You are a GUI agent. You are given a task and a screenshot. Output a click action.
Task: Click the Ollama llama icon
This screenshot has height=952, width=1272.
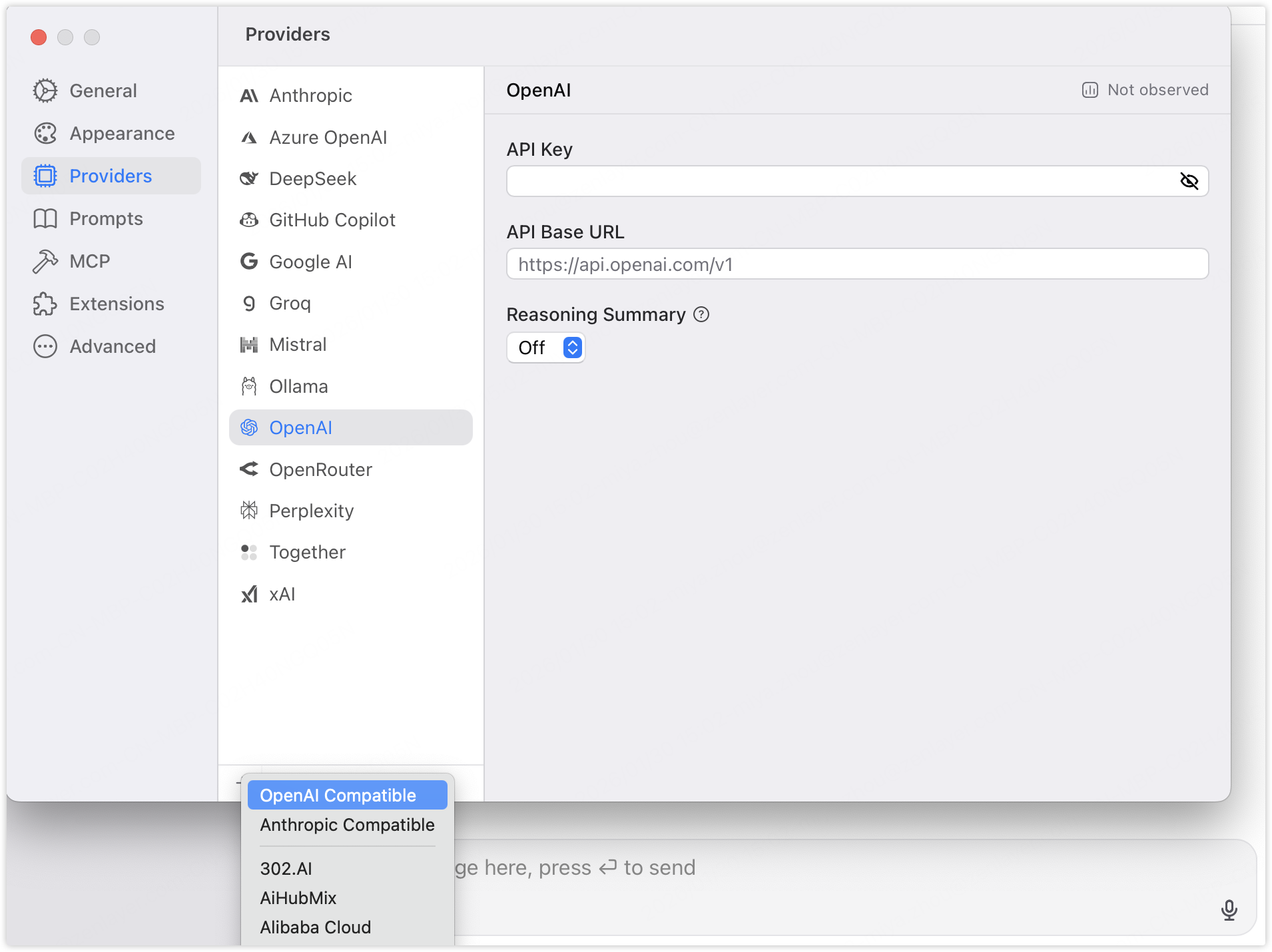coord(249,386)
